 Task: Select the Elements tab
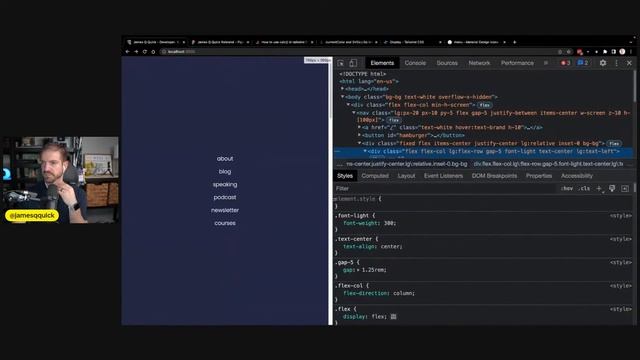click(382, 63)
